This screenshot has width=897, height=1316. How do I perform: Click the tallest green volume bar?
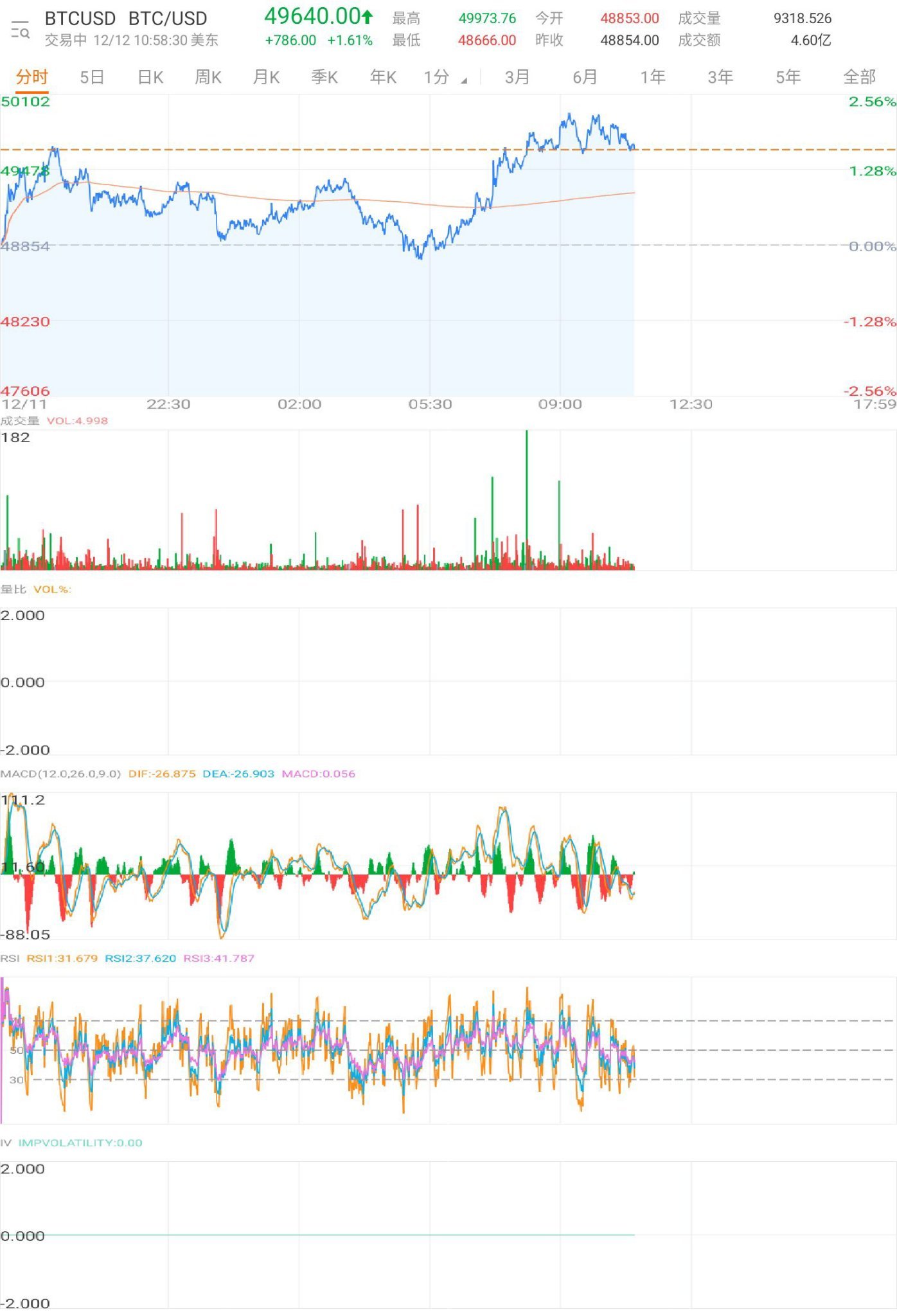(526, 499)
